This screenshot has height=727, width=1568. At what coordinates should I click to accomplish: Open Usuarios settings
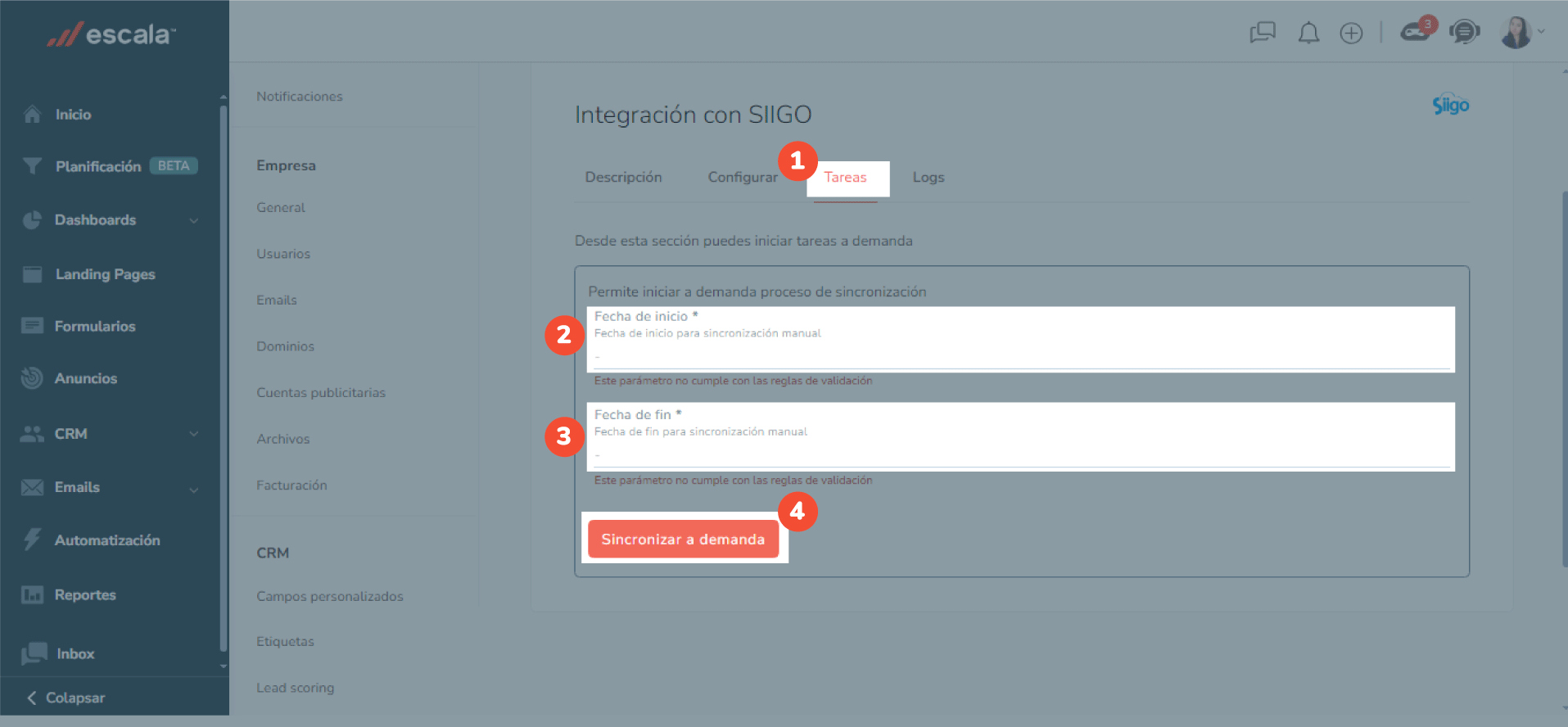tap(283, 254)
